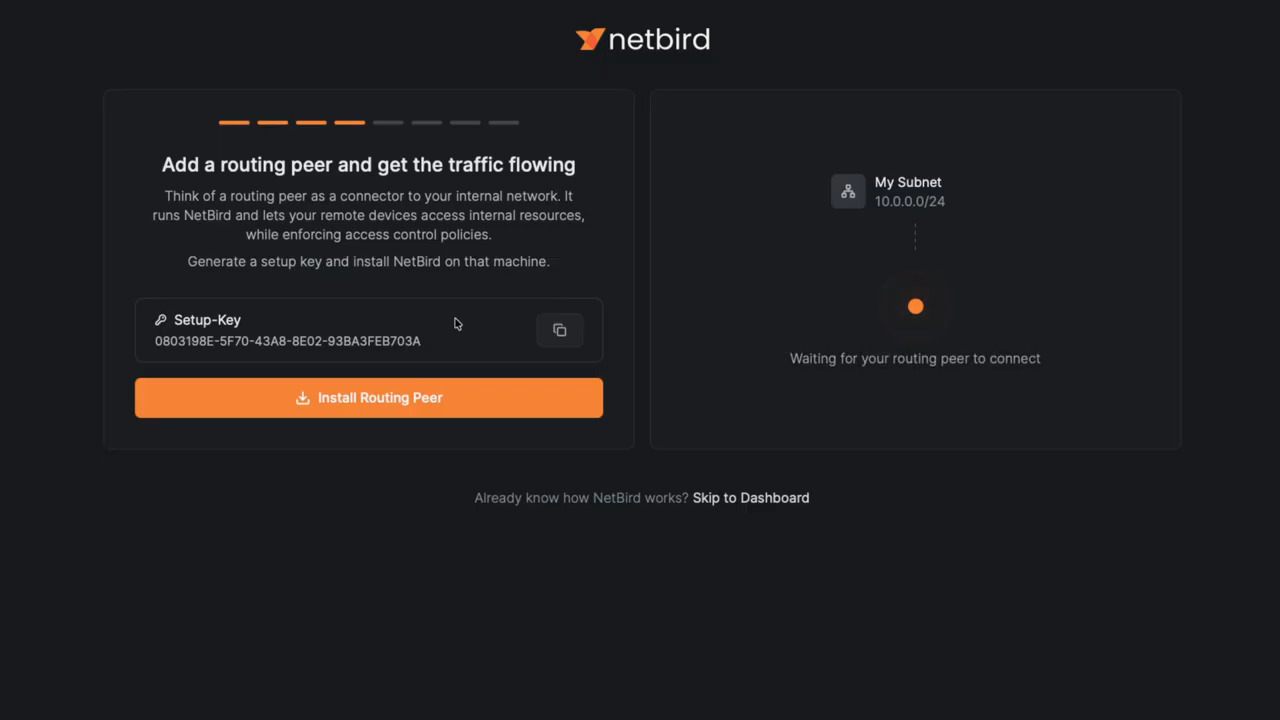The height and width of the screenshot is (720, 1280).
Task: Click the download icon inside Install Routing Peer
Action: click(x=303, y=397)
